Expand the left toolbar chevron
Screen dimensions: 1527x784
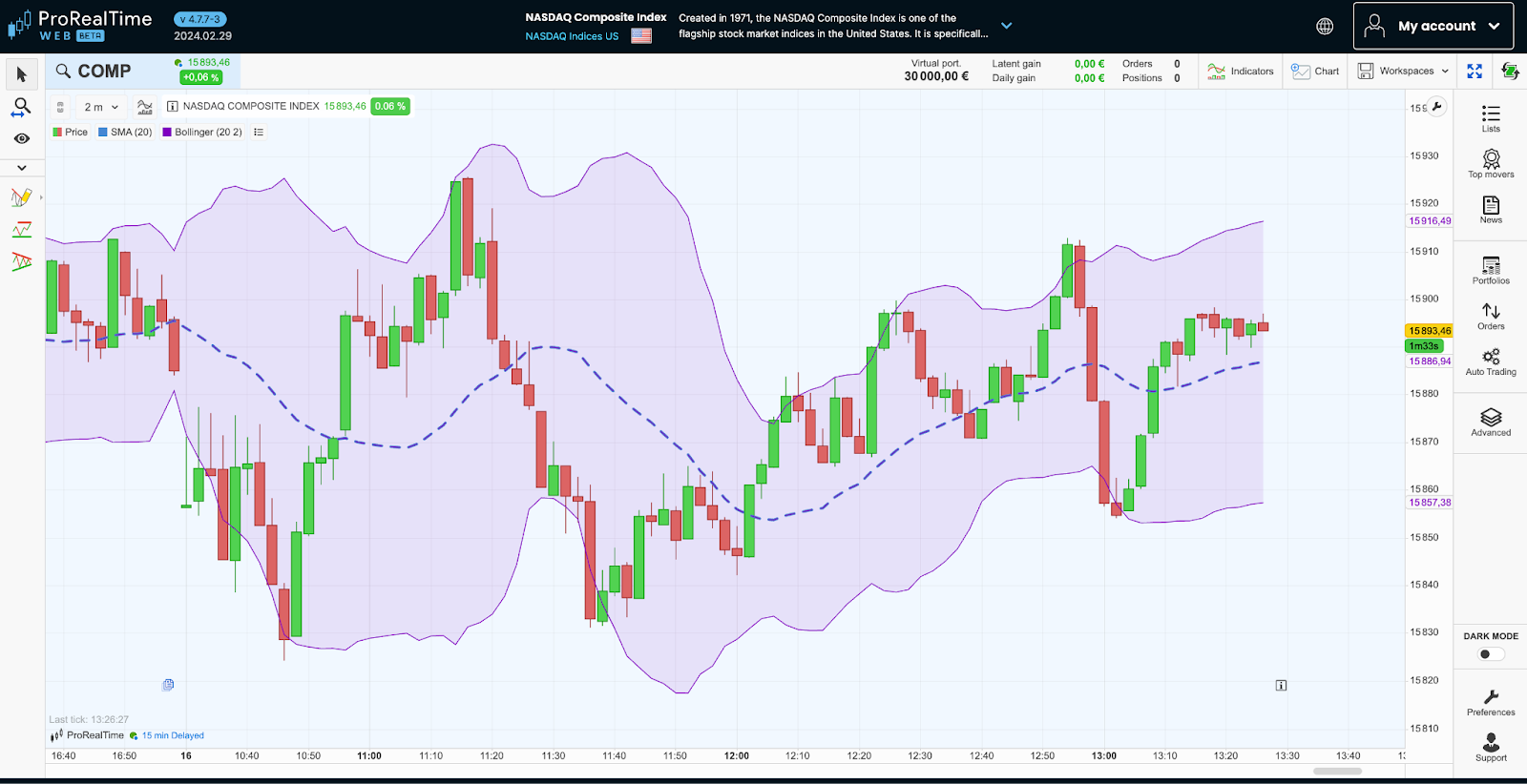click(22, 168)
